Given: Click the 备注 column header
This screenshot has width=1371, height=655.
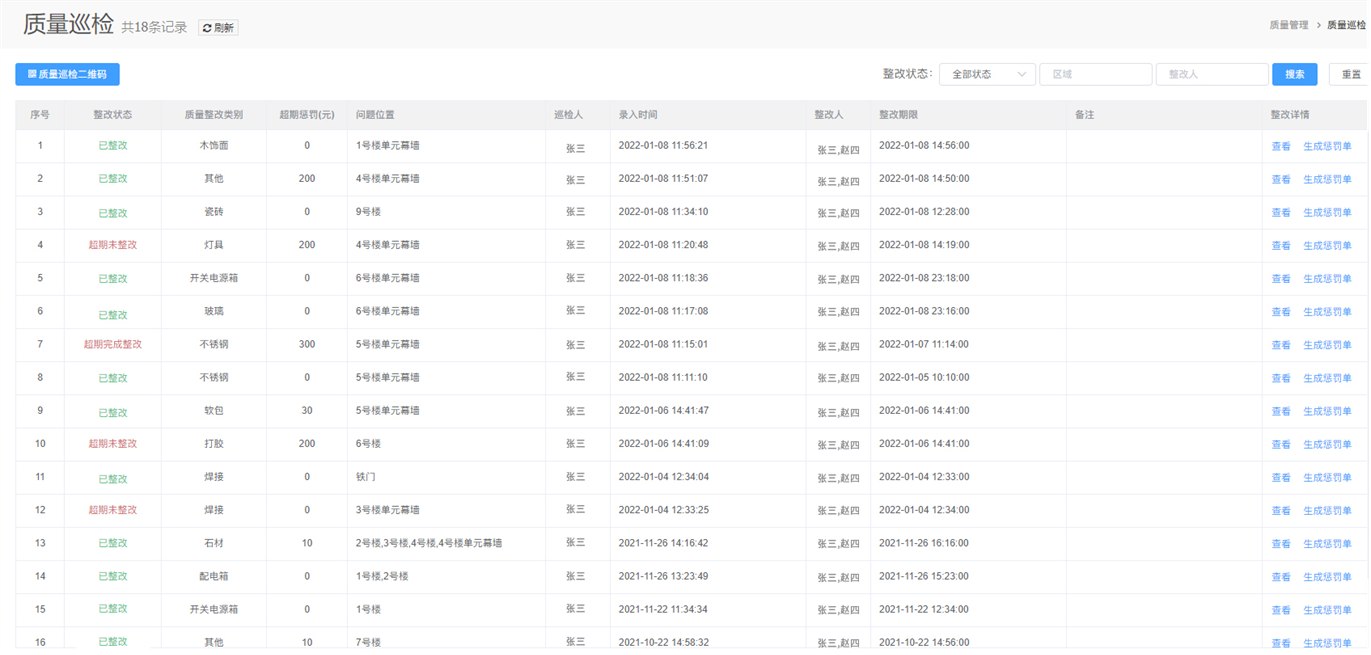Looking at the screenshot, I should [1084, 115].
